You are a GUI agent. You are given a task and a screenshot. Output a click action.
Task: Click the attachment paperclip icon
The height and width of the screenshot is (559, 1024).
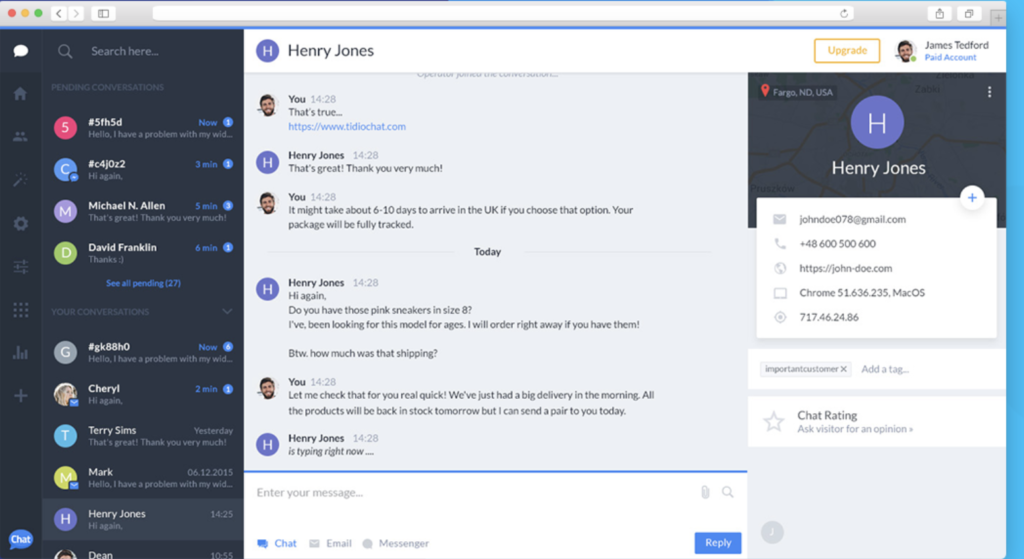pyautogui.click(x=705, y=492)
